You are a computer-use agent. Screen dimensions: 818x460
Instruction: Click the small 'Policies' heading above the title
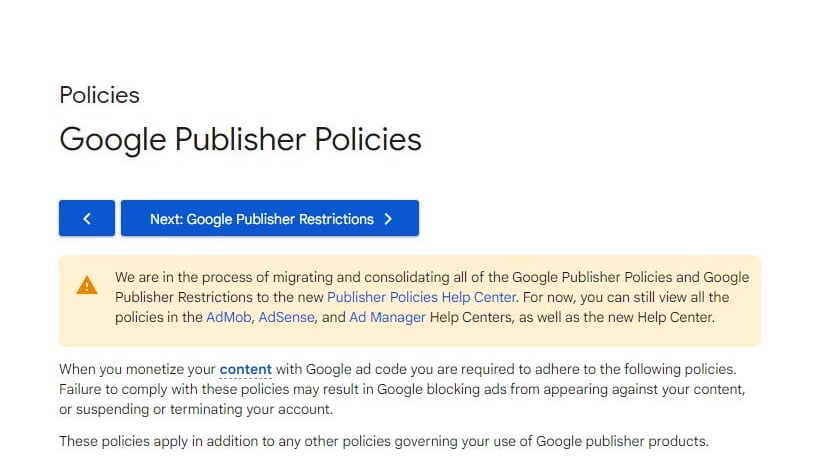tap(99, 95)
